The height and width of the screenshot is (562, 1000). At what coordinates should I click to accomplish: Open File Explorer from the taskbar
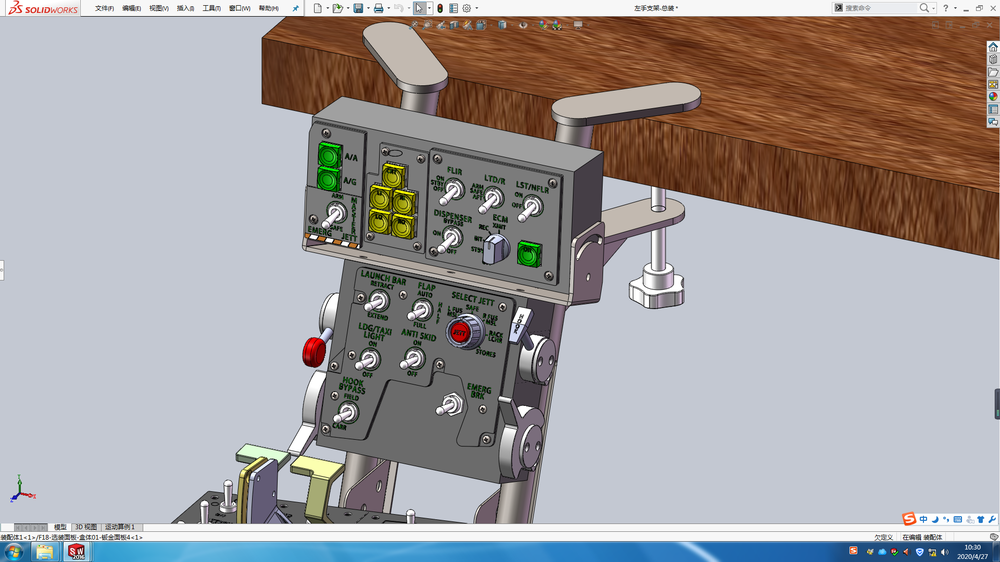click(x=45, y=552)
